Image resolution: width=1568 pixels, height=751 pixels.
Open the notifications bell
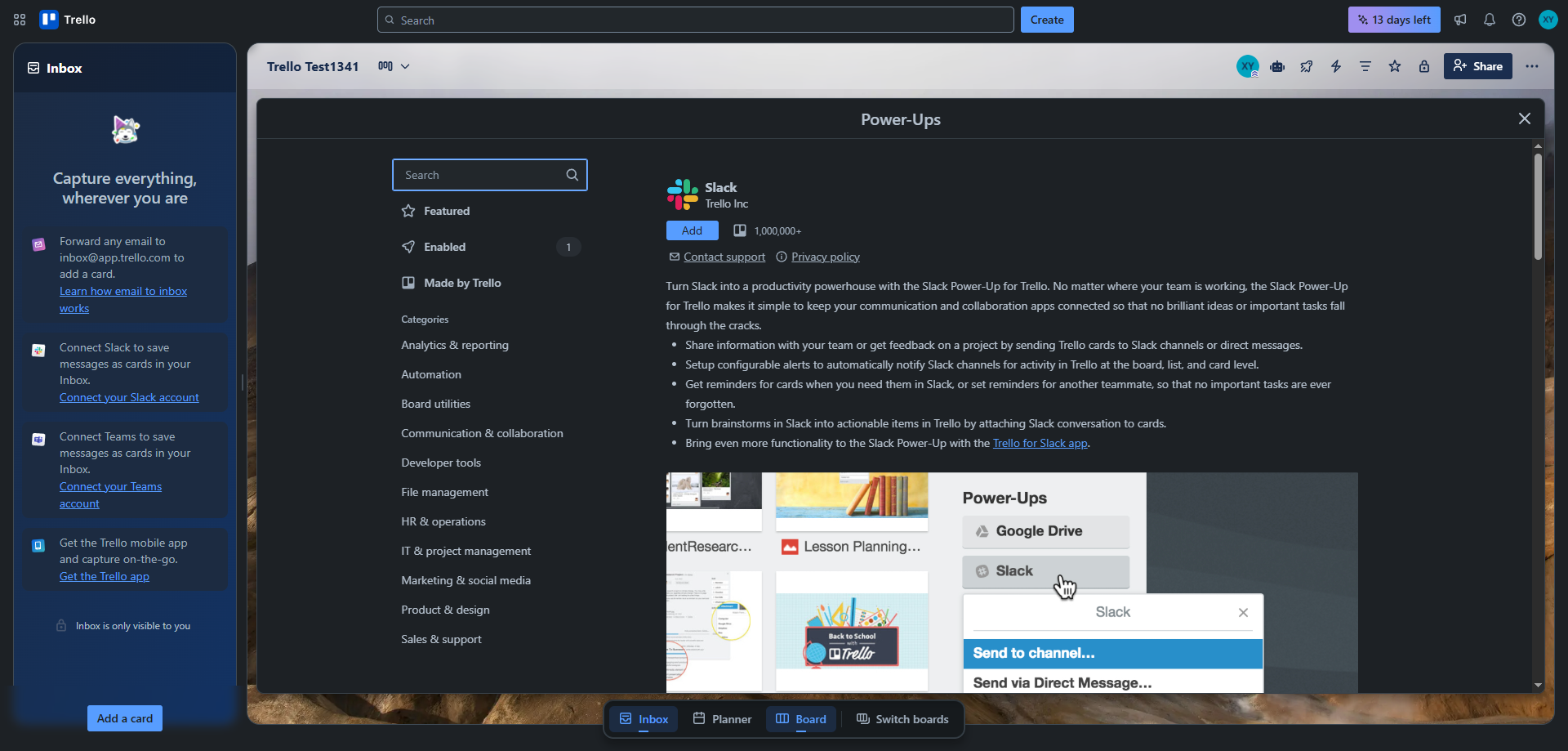coord(1490,20)
